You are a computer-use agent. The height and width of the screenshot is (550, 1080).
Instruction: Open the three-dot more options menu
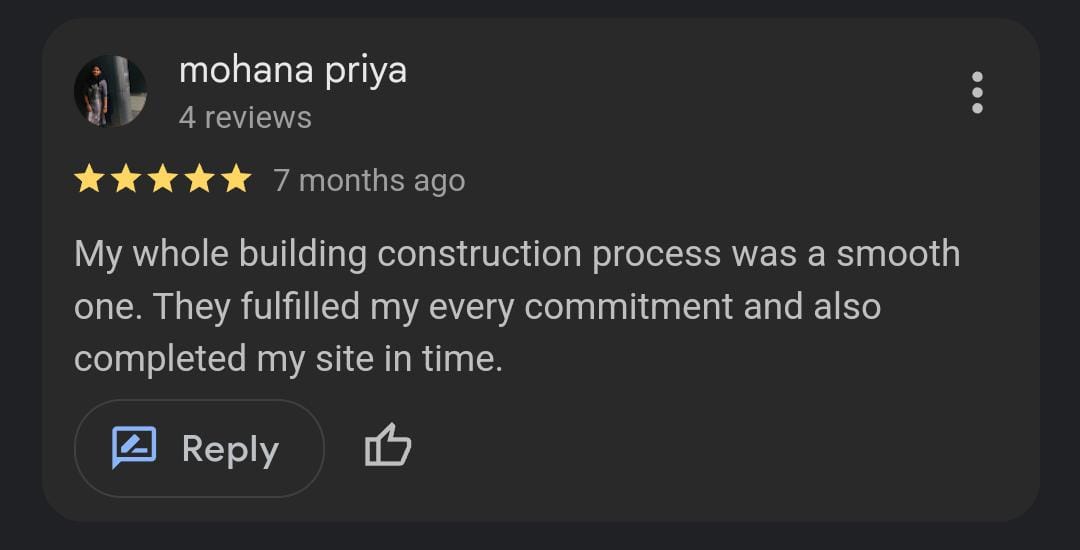(x=977, y=93)
